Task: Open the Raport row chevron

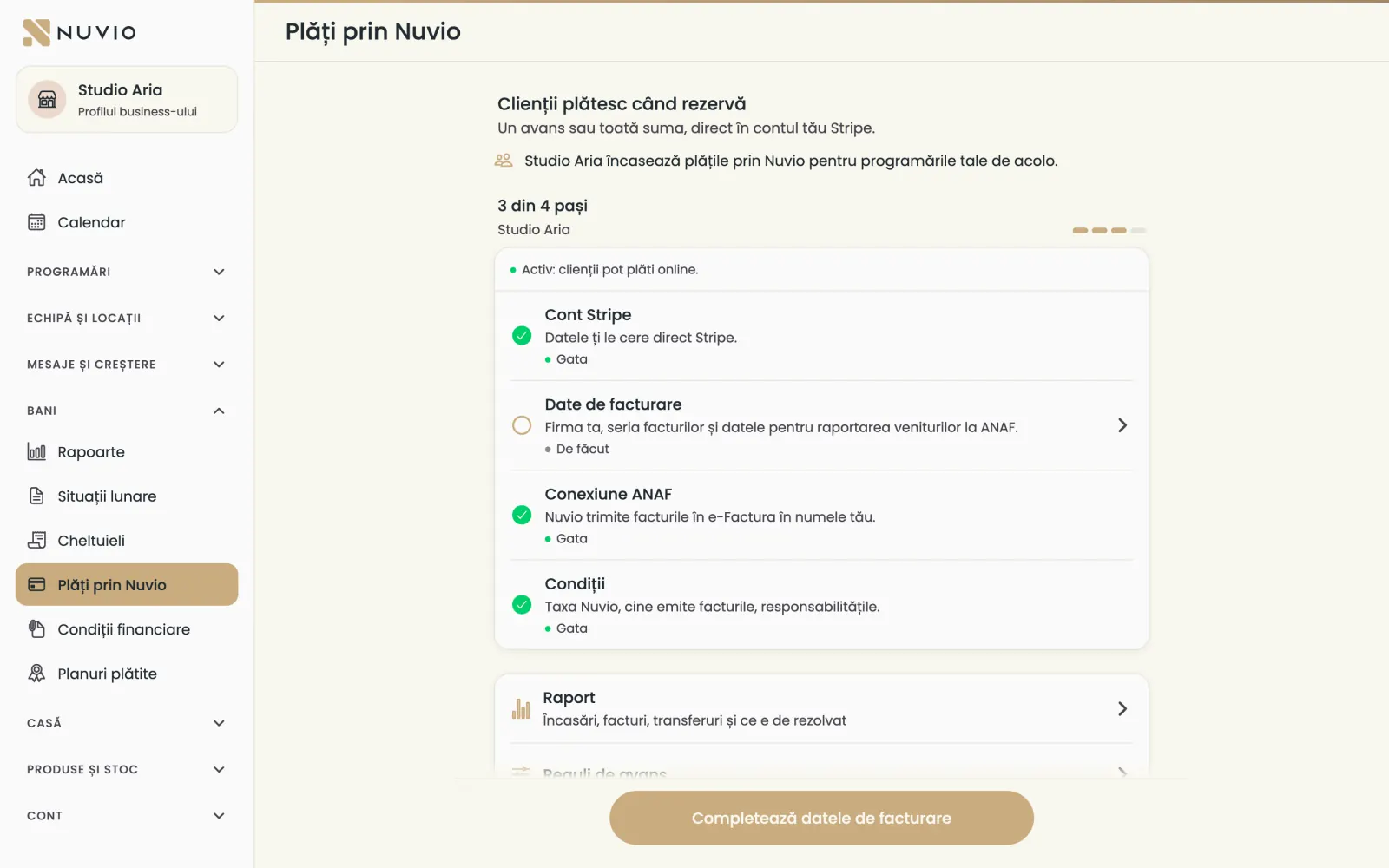Action: (x=1122, y=709)
